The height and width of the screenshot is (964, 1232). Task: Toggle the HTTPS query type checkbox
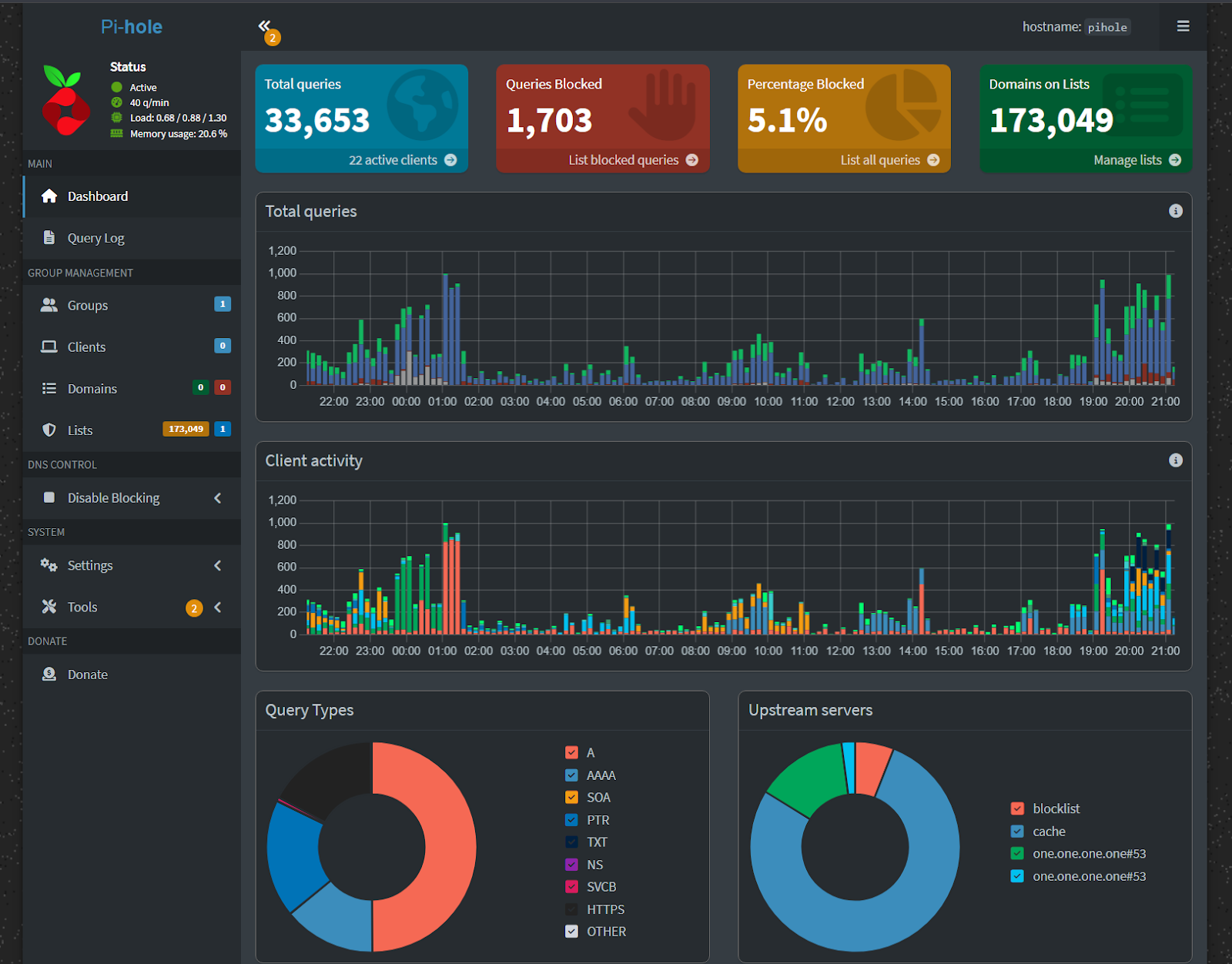point(571,909)
